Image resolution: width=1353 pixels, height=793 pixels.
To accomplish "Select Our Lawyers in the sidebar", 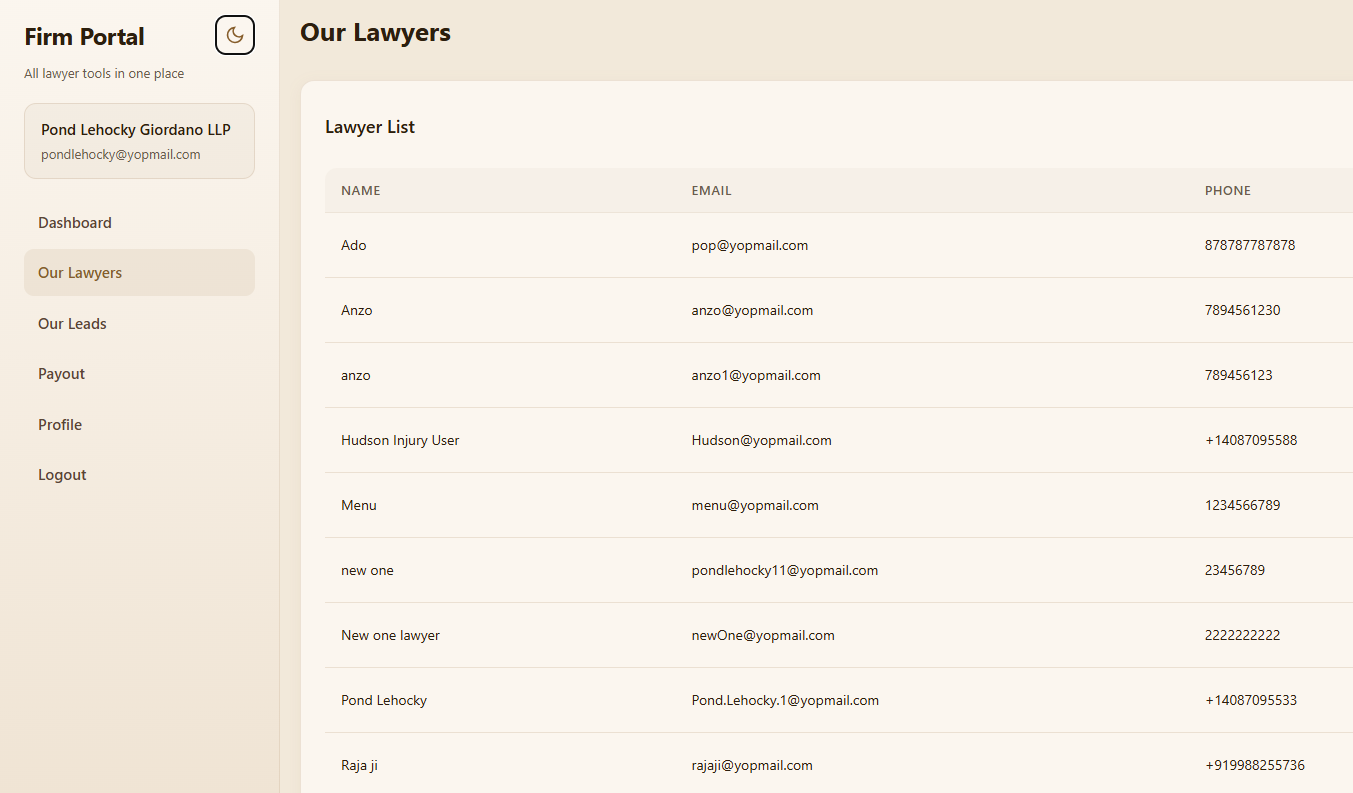I will point(80,272).
